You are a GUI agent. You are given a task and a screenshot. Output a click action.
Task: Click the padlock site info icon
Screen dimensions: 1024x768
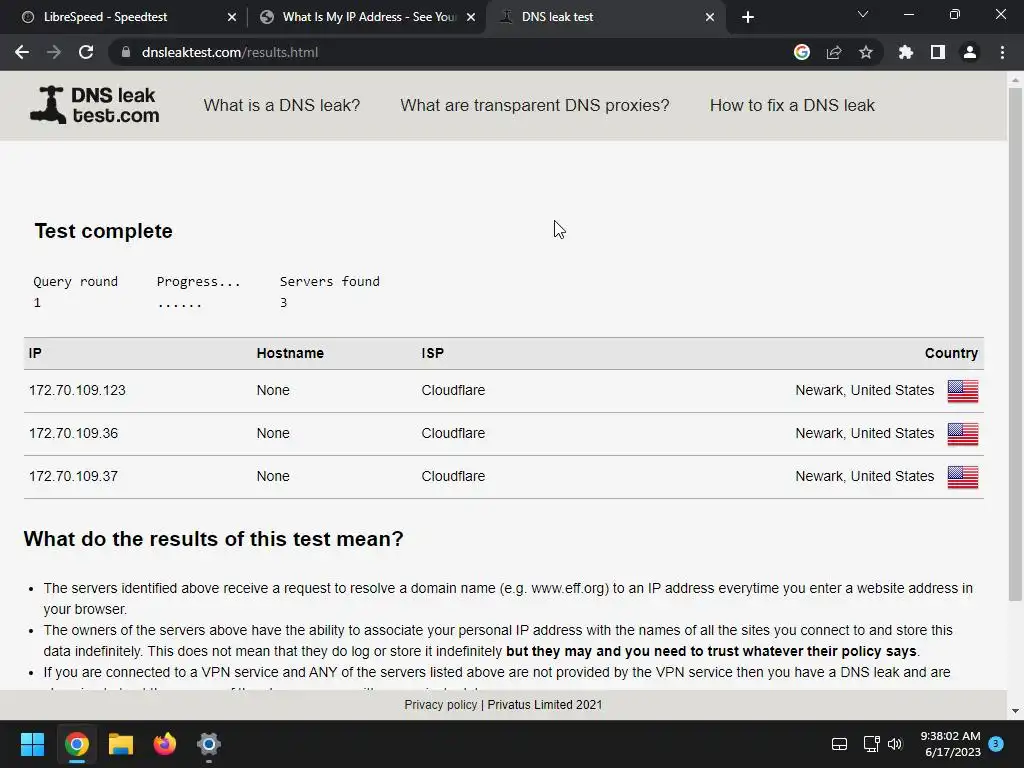click(126, 52)
